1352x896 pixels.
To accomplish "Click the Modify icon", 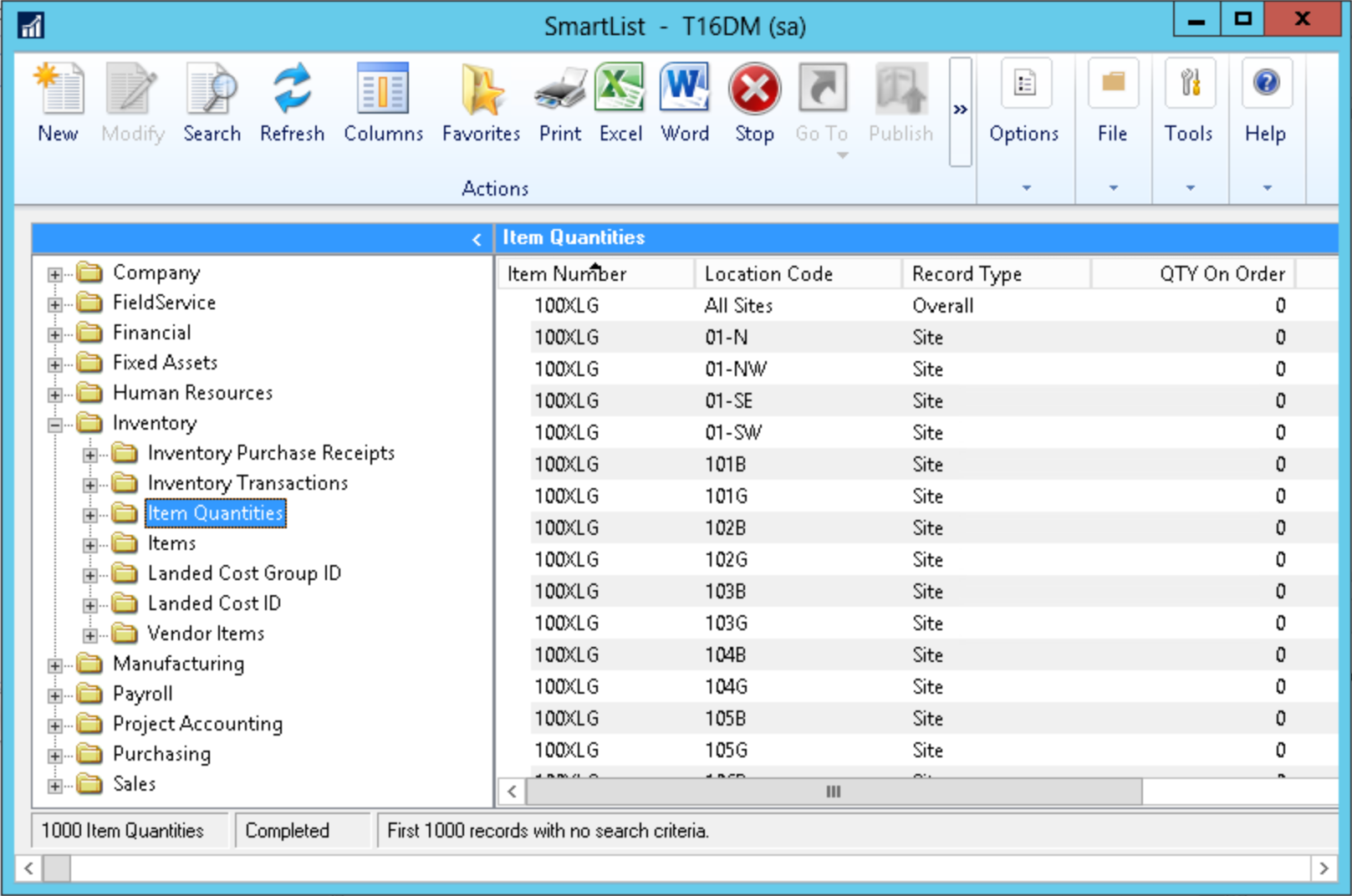I will pyautogui.click(x=132, y=89).
